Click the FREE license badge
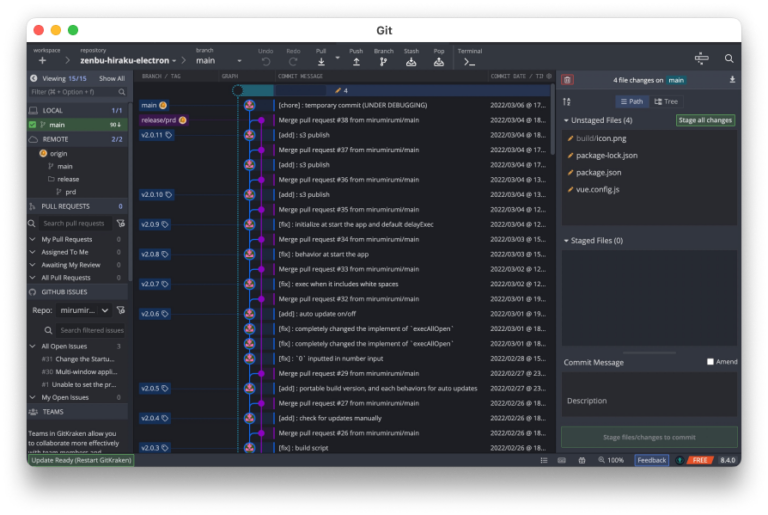This screenshot has width=768, height=515. click(700, 460)
